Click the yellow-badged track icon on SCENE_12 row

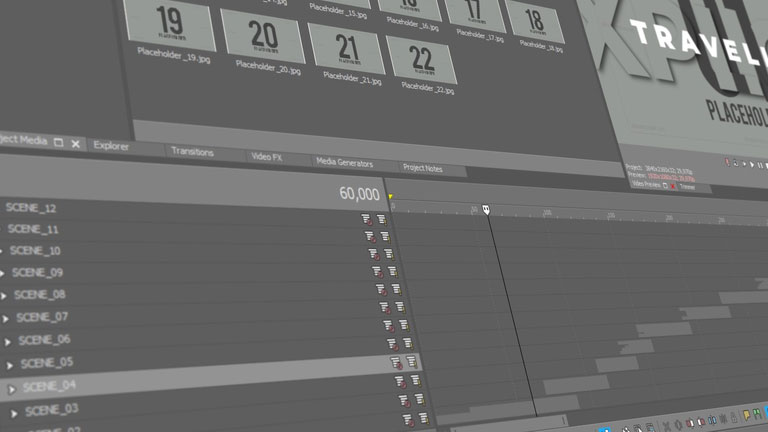coord(381,220)
